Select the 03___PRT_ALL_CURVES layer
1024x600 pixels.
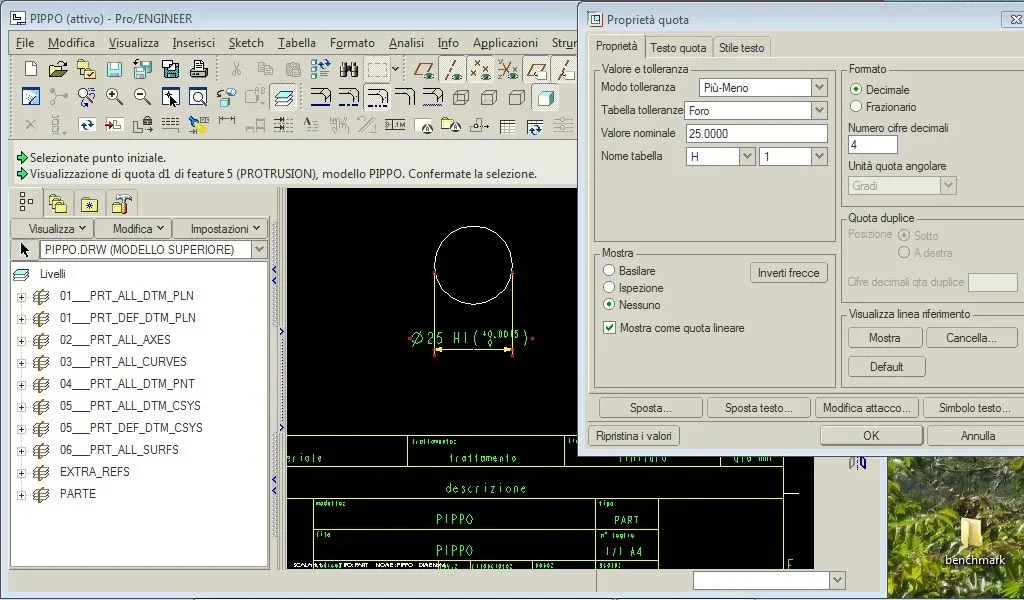[x=123, y=362]
